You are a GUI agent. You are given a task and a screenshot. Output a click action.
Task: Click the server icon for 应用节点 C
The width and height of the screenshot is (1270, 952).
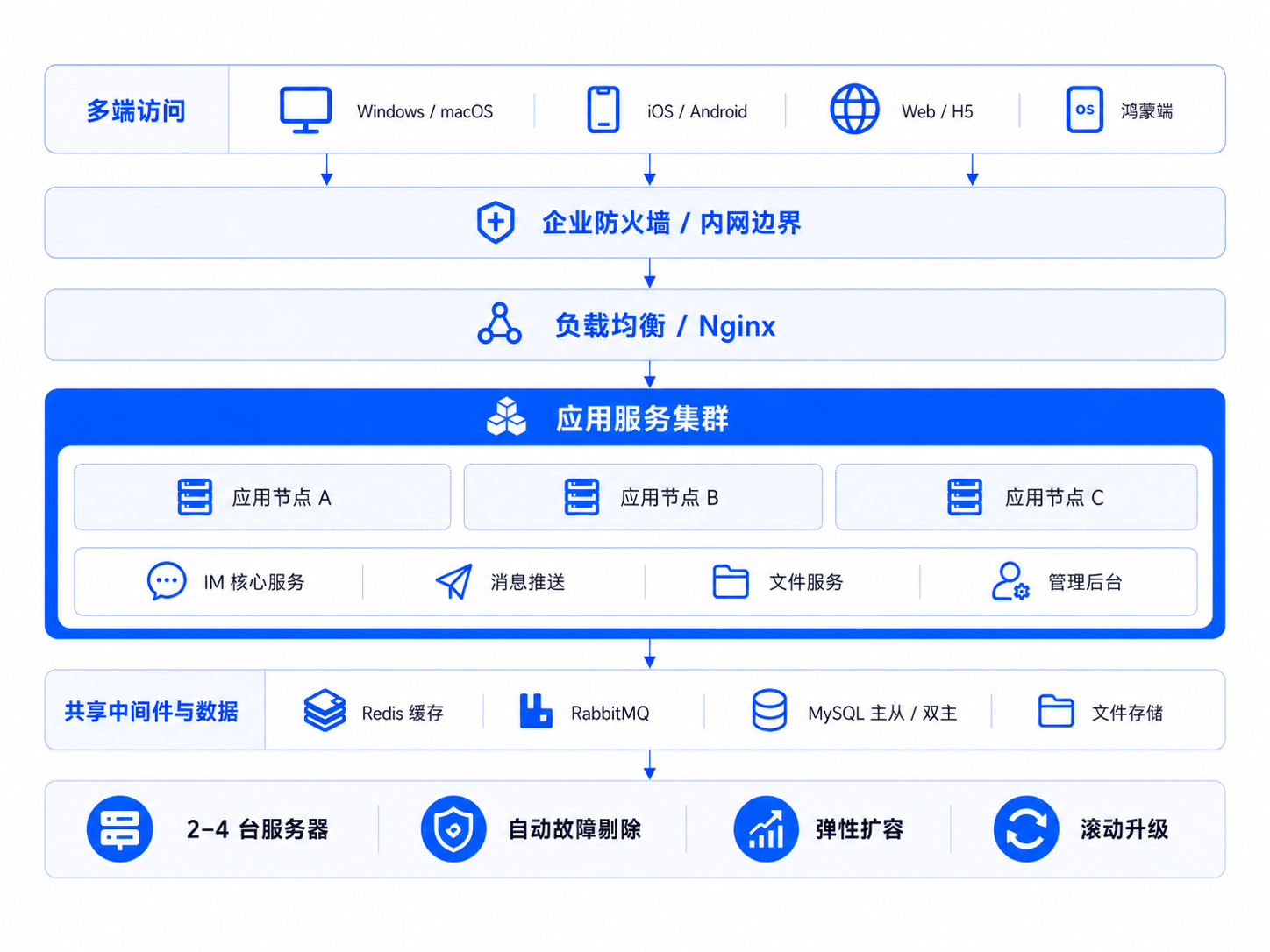tap(965, 497)
